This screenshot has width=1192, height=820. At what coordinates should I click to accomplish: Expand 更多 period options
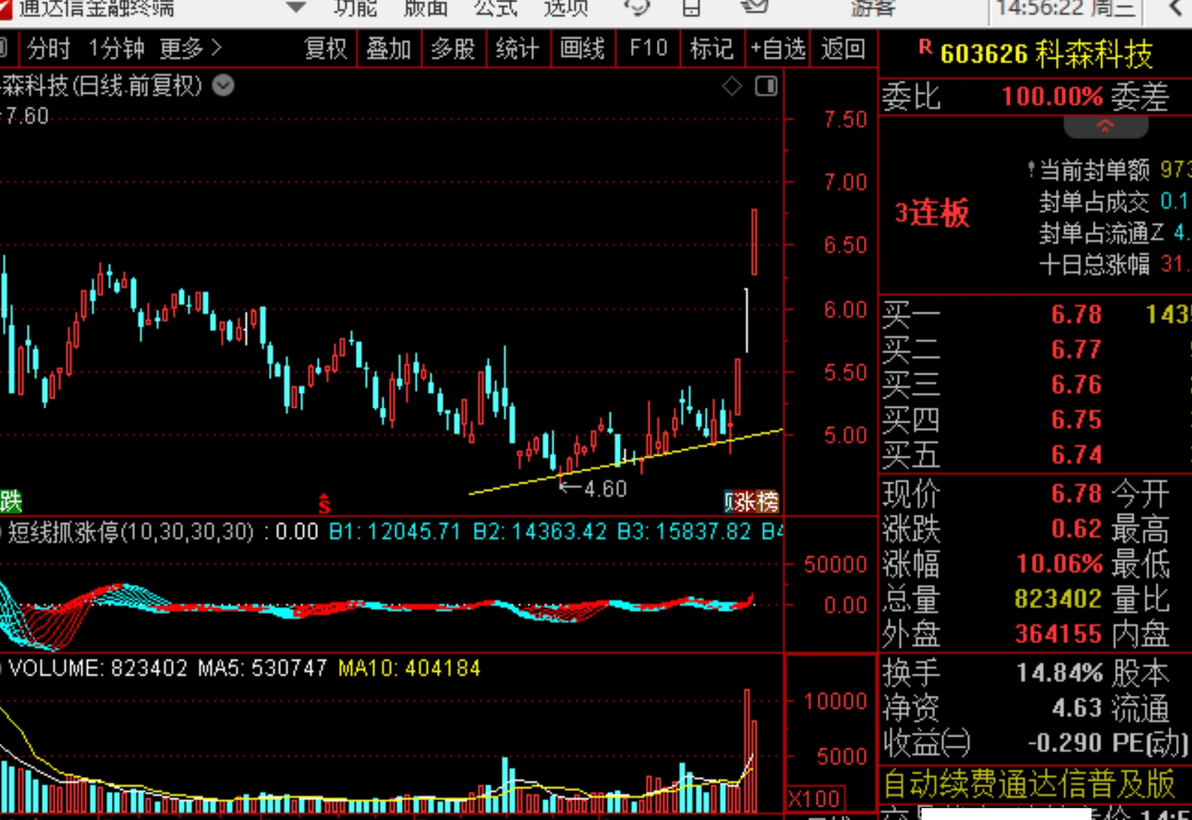(x=190, y=49)
